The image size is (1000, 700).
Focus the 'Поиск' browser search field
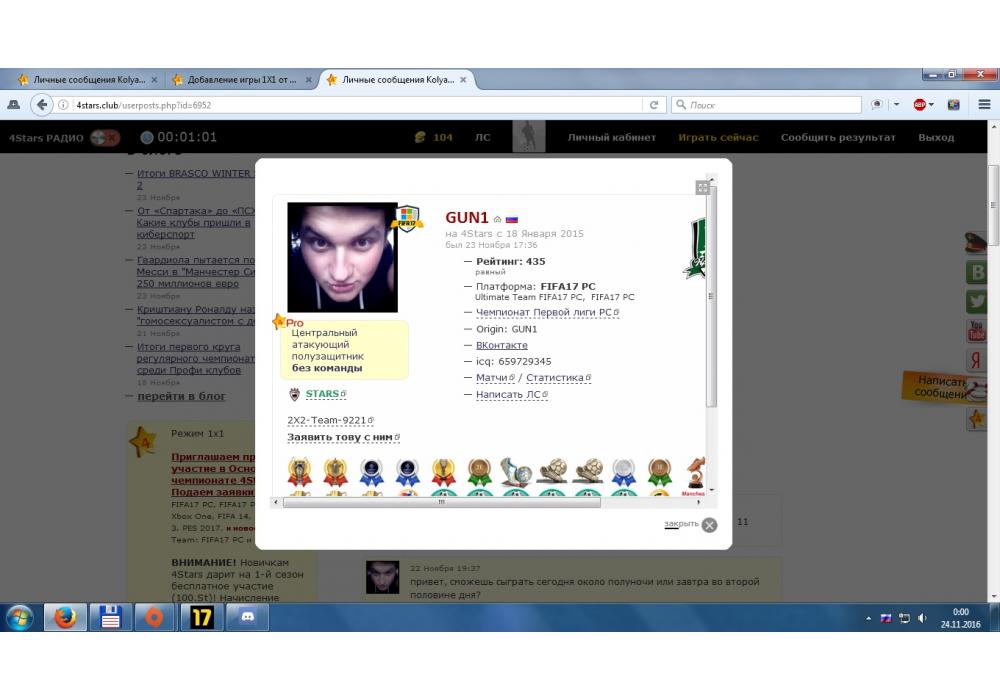[x=766, y=105]
